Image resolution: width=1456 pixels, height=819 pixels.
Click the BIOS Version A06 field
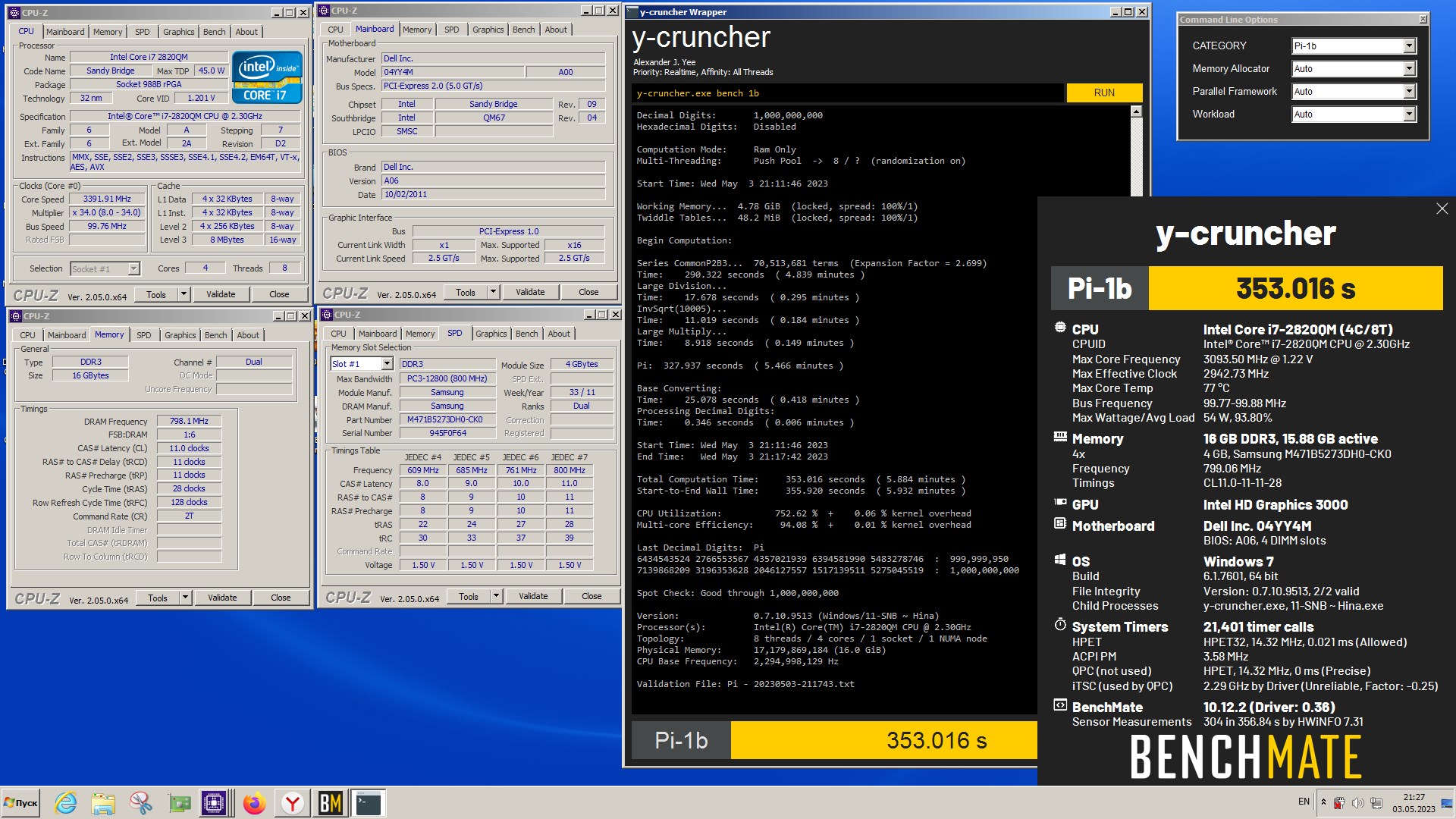(494, 180)
